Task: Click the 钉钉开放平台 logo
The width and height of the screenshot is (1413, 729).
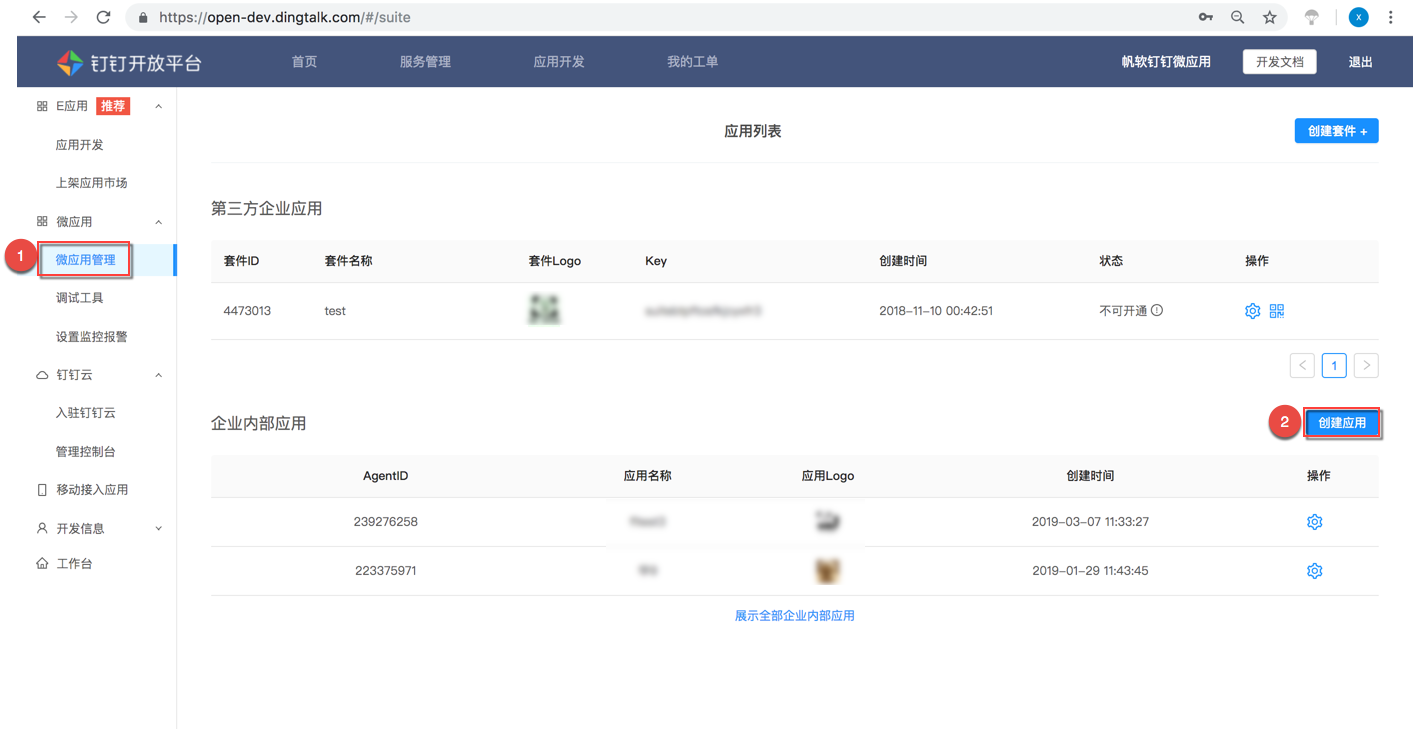Action: [129, 62]
